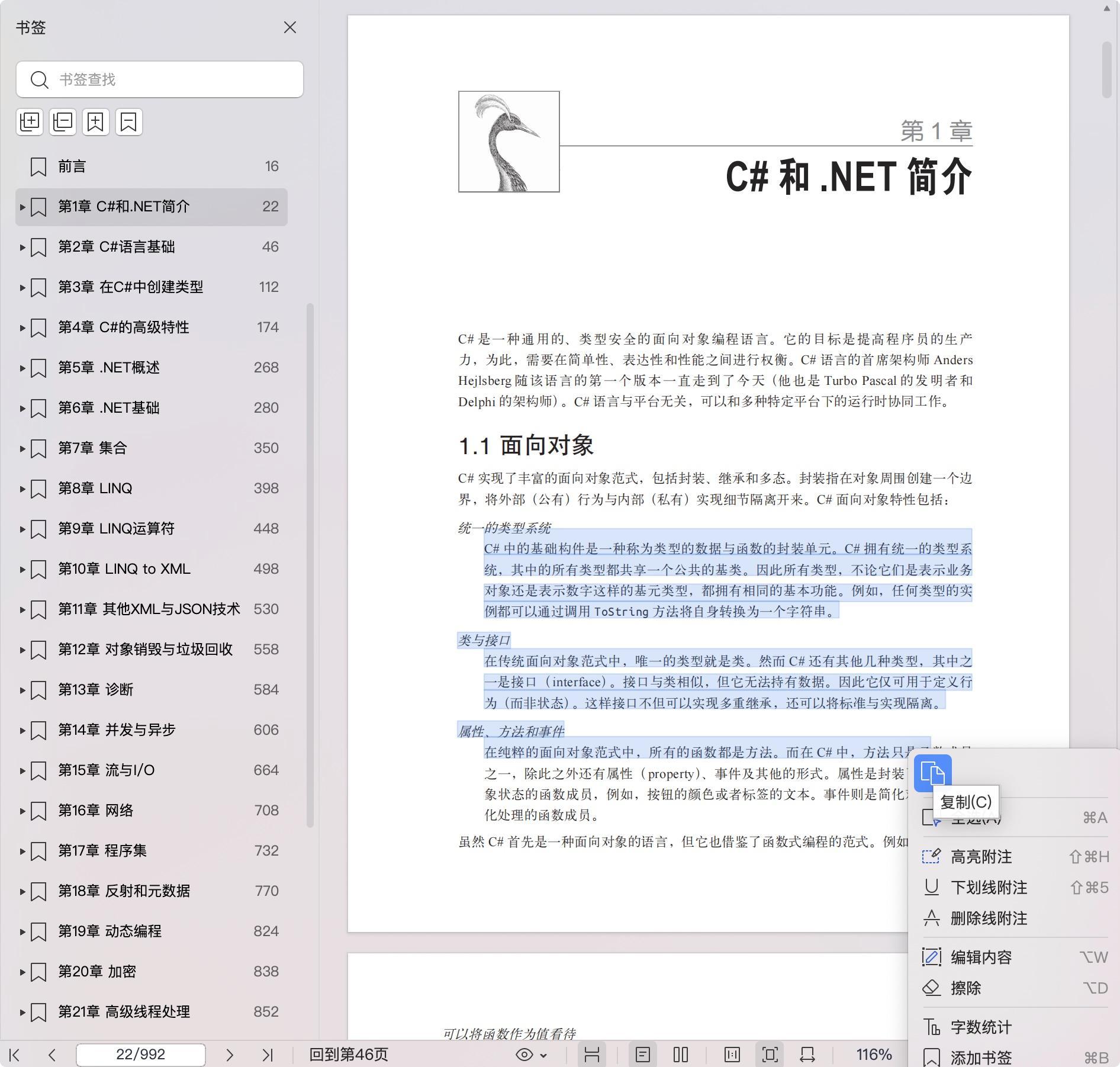Expand the 第2章 C#语言基础 bookmark
Viewport: 1120px width, 1067px height.
(22, 247)
